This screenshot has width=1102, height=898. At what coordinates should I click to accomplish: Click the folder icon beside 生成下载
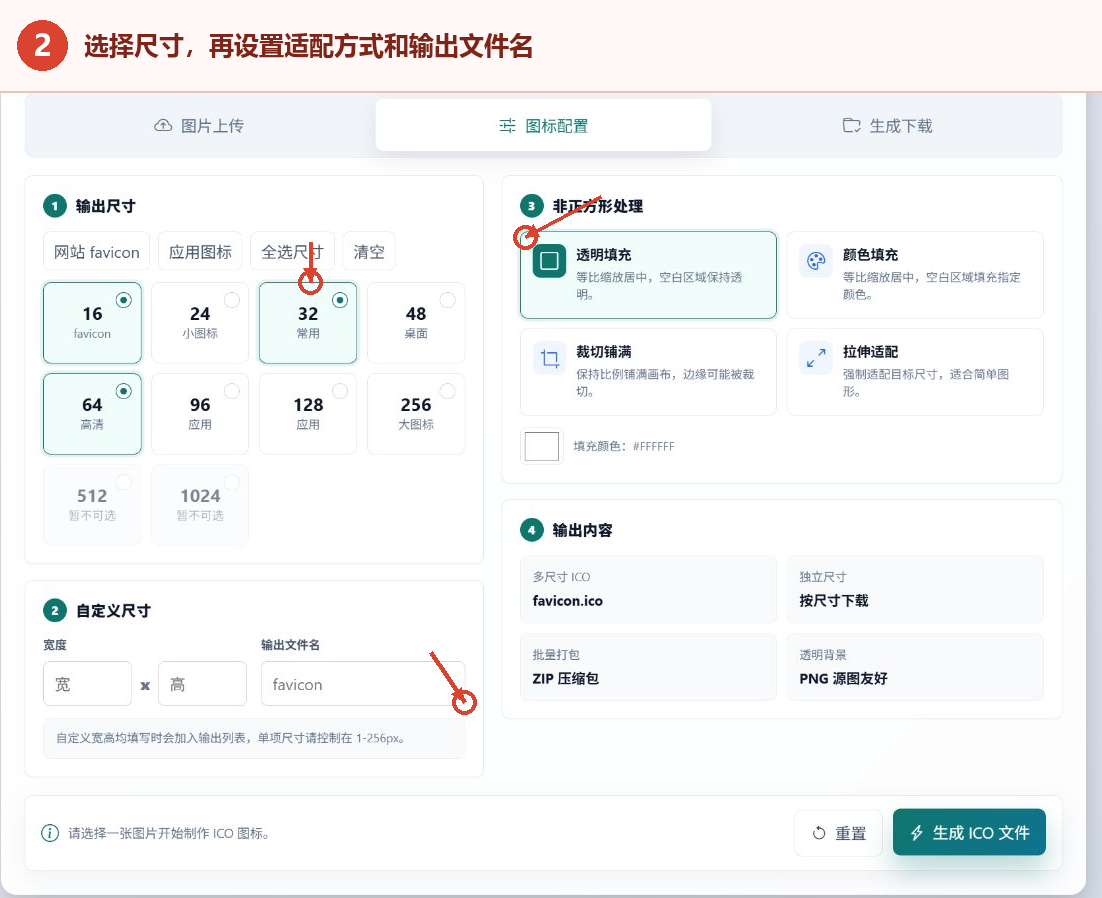851,126
